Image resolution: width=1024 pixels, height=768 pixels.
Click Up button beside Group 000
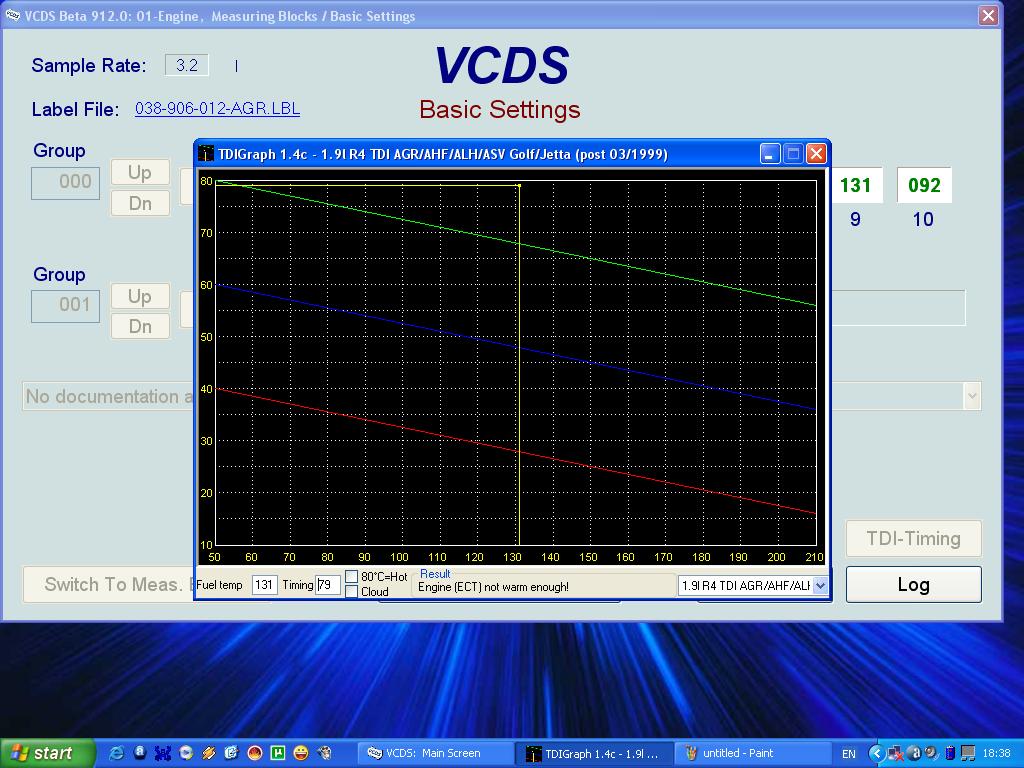click(x=140, y=172)
